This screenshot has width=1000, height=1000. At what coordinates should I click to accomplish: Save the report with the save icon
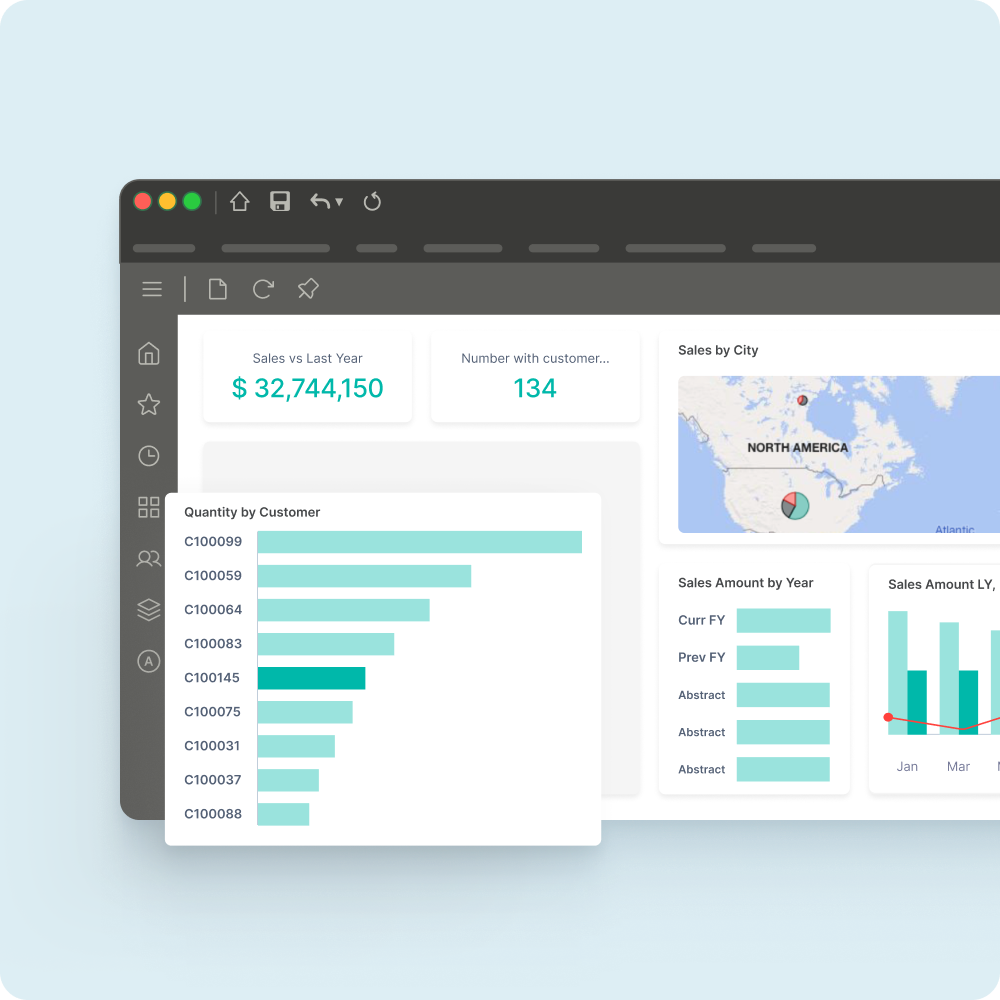279,201
